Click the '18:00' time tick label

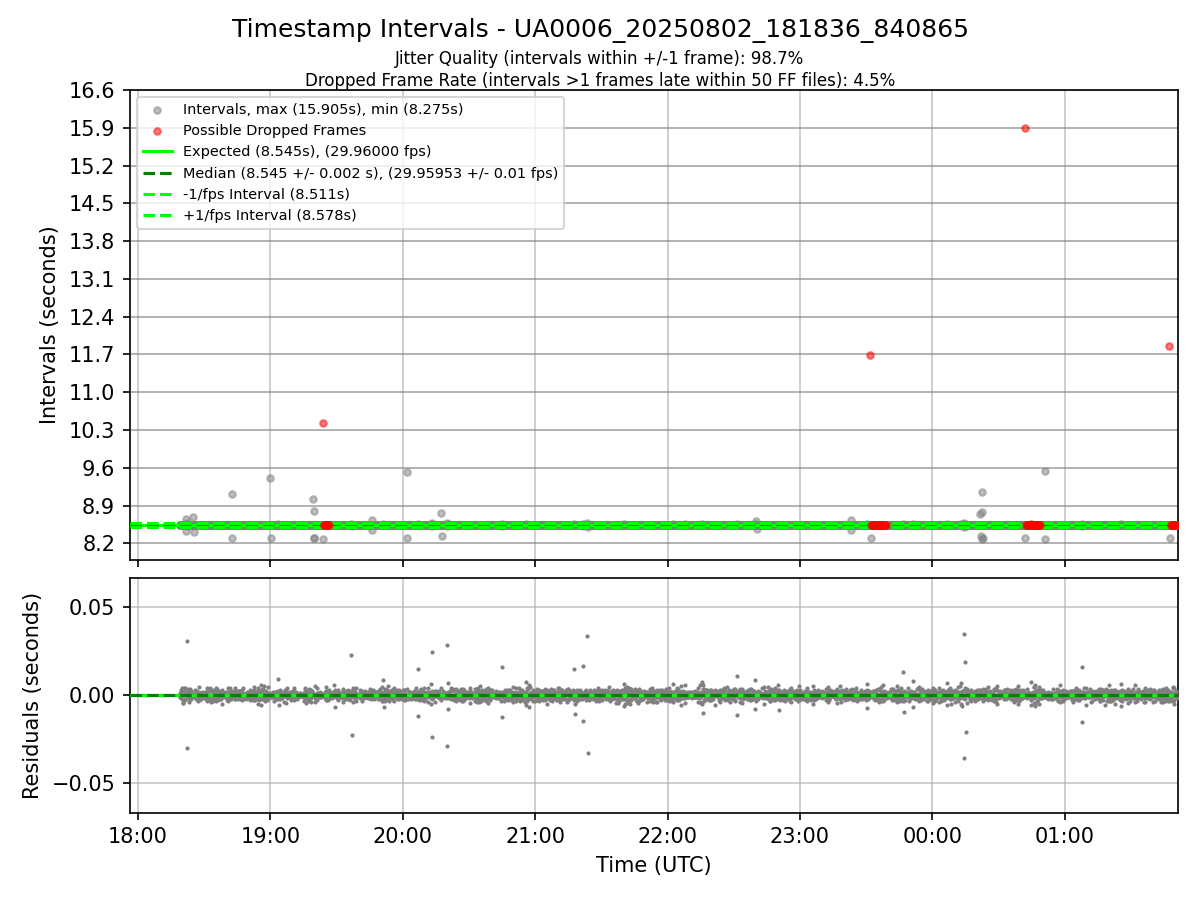(138, 834)
